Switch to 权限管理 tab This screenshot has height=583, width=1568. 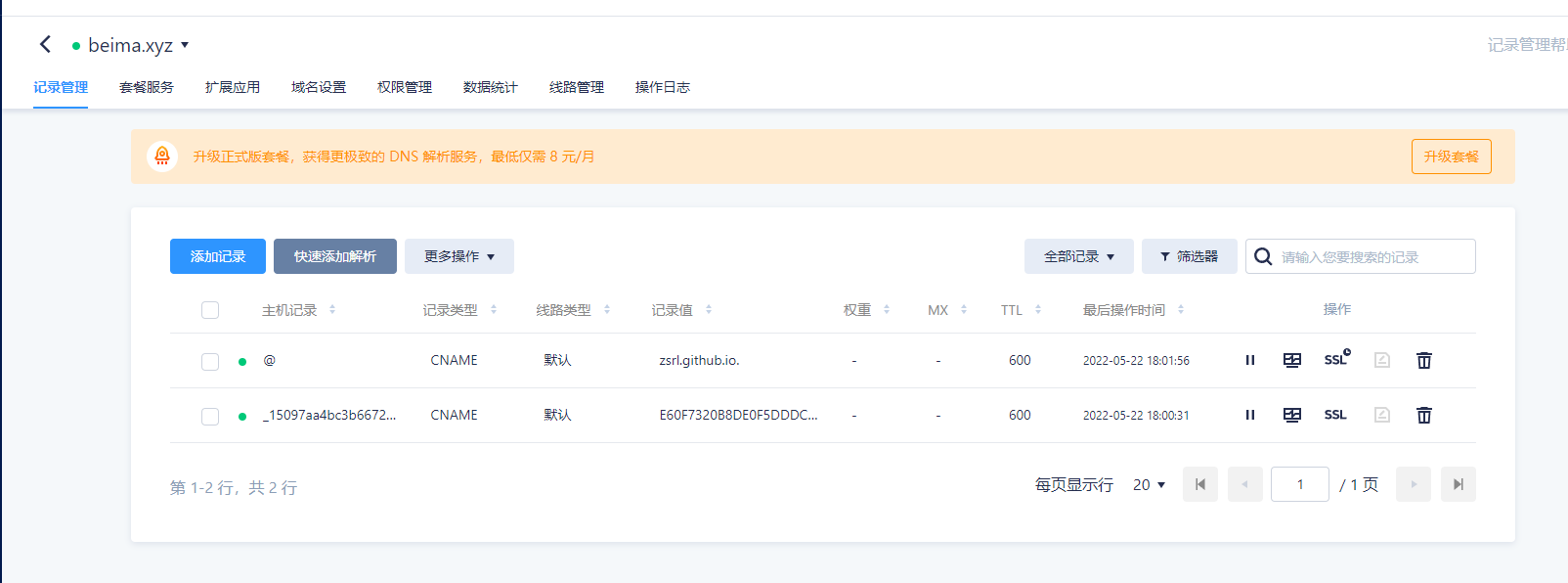pyautogui.click(x=405, y=87)
